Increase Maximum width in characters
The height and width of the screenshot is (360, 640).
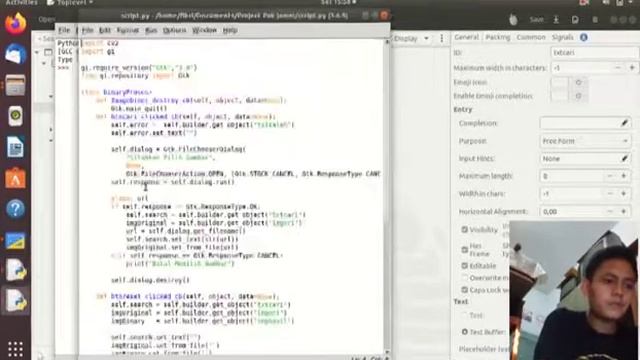click(632, 68)
